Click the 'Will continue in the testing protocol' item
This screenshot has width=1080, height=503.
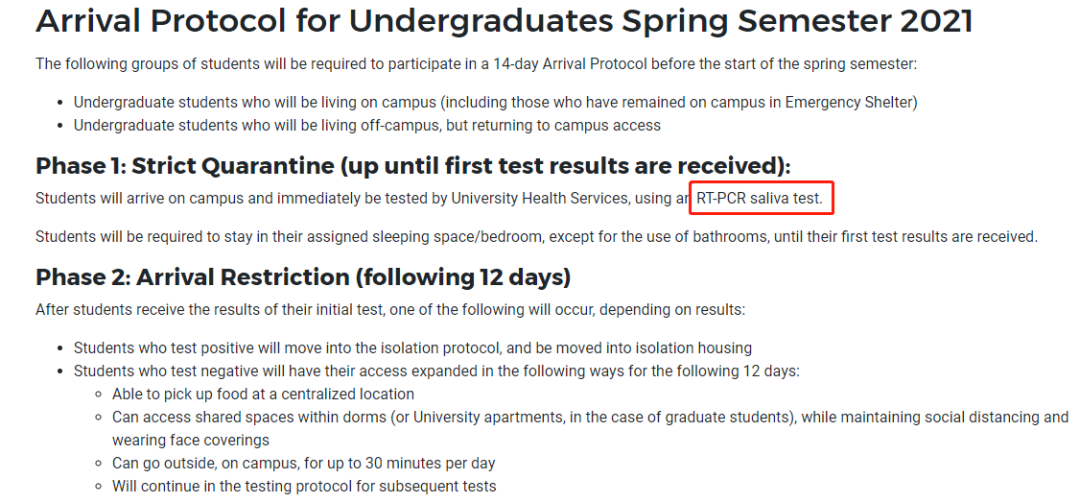304,486
